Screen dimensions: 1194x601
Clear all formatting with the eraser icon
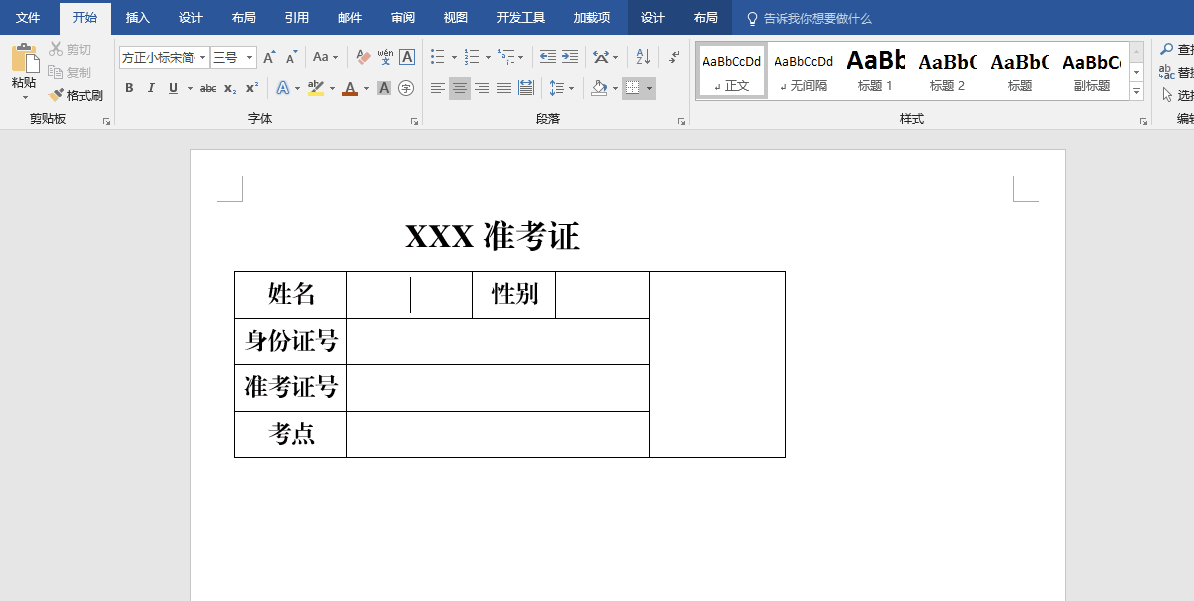tap(363, 57)
